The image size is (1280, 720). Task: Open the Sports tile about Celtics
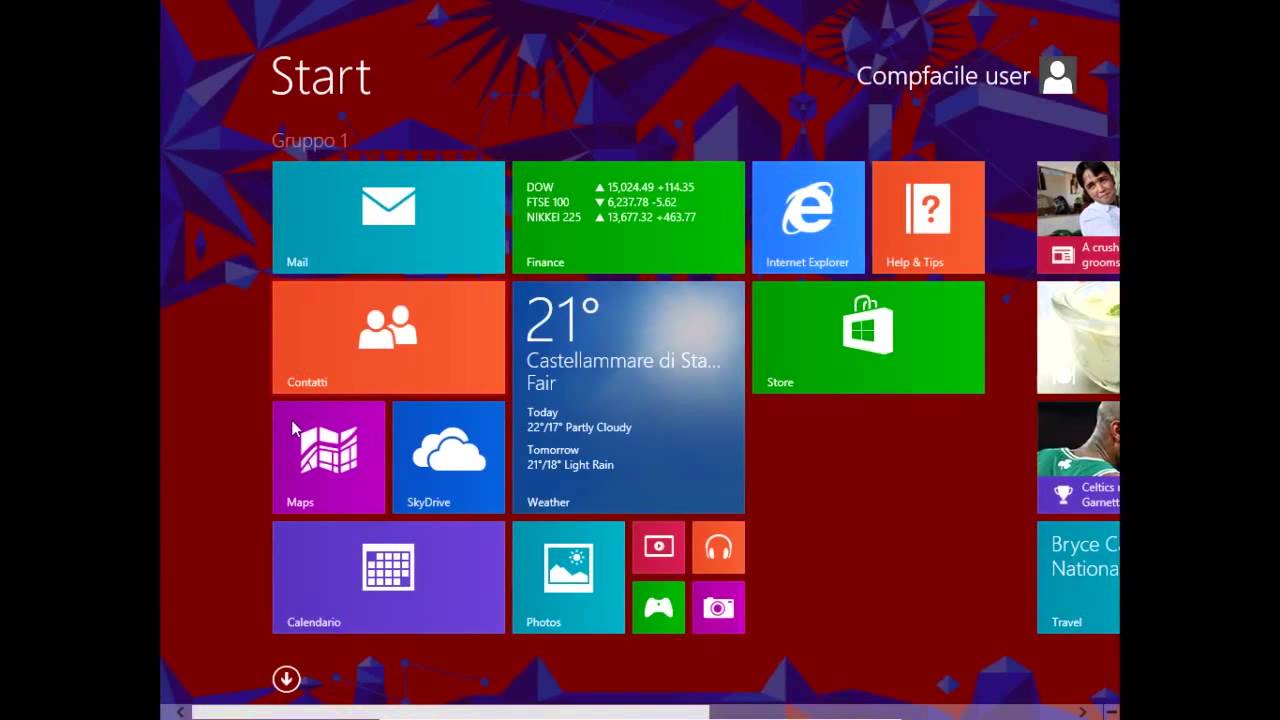[1078, 457]
